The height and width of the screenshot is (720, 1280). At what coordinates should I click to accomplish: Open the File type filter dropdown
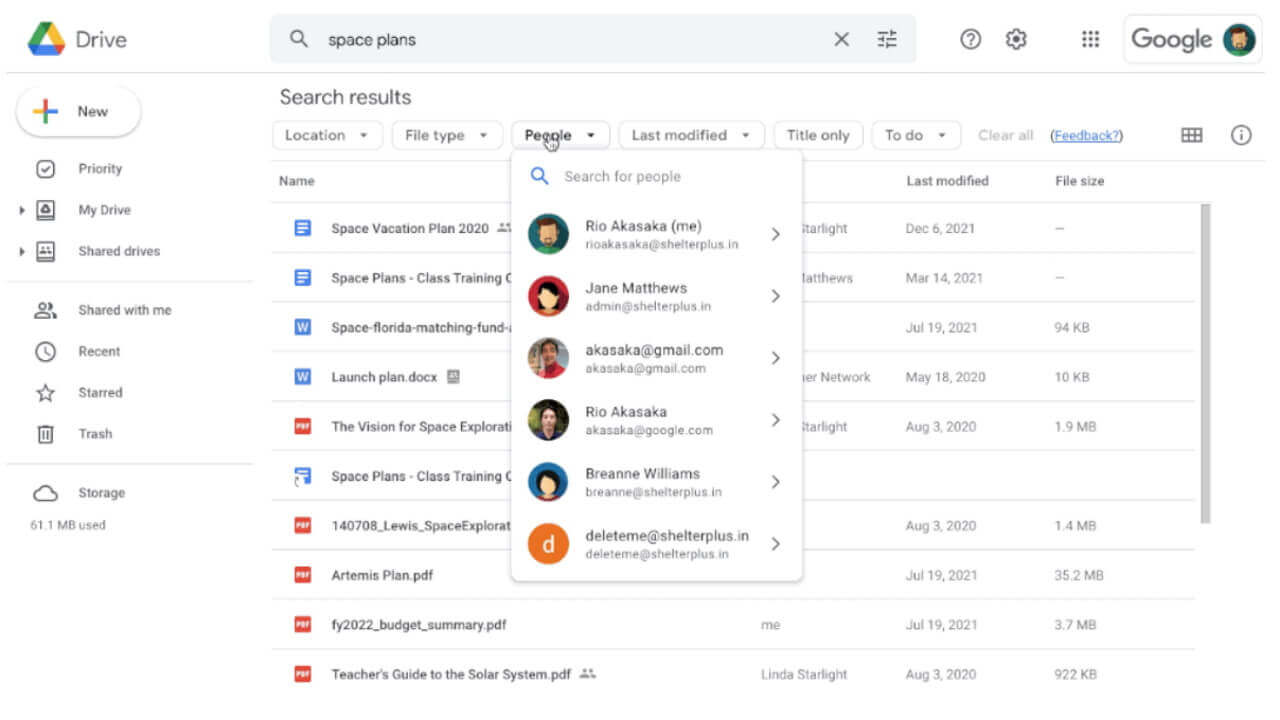(447, 134)
